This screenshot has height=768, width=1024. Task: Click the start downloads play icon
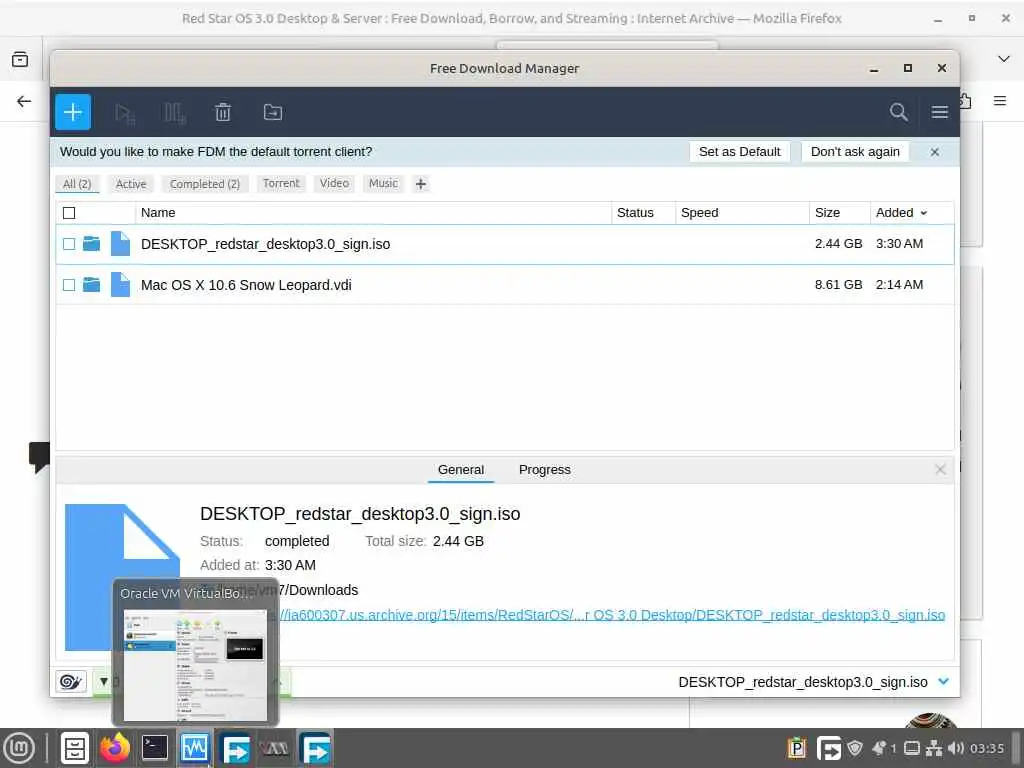coord(124,114)
